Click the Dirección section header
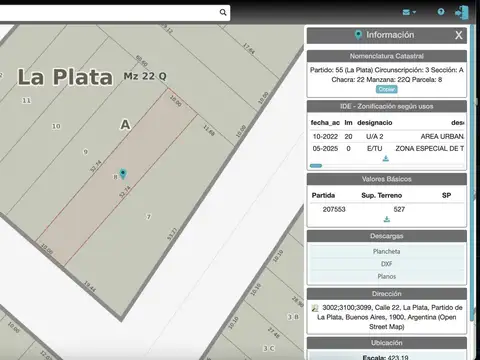 point(387,294)
